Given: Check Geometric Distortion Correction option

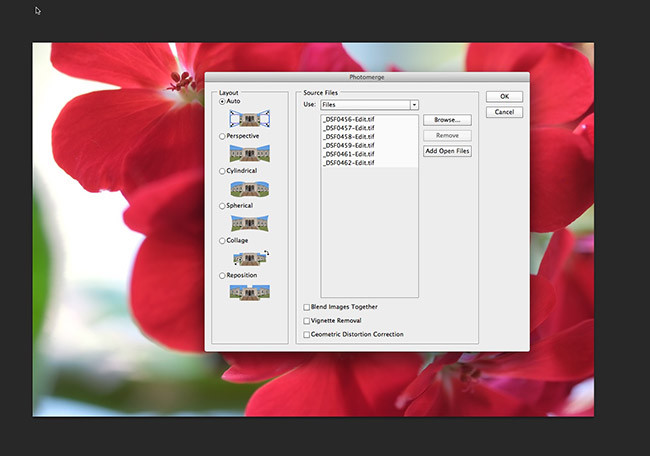Looking at the screenshot, I should coord(306,335).
